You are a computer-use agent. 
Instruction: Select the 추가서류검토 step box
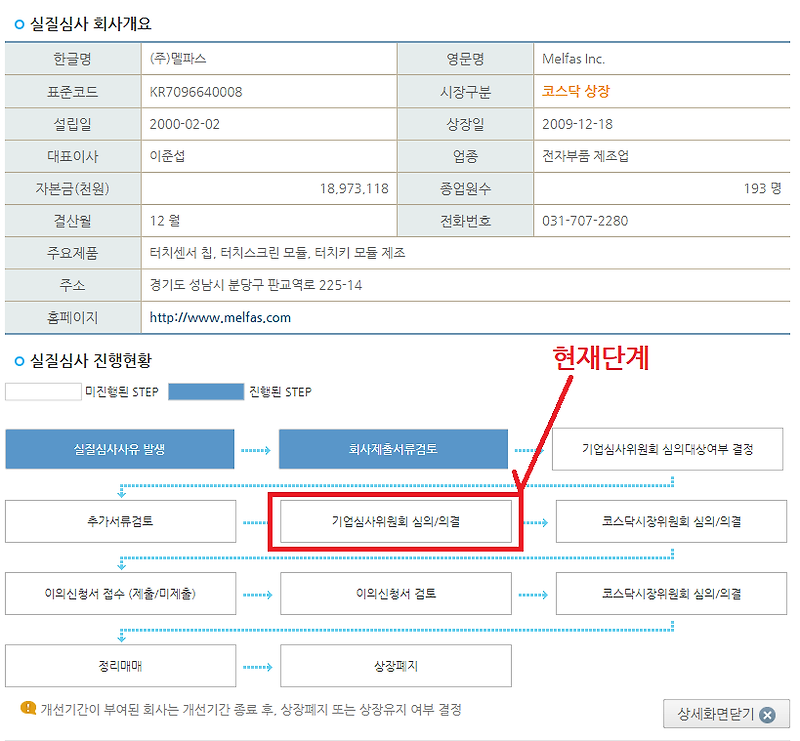click(x=120, y=521)
